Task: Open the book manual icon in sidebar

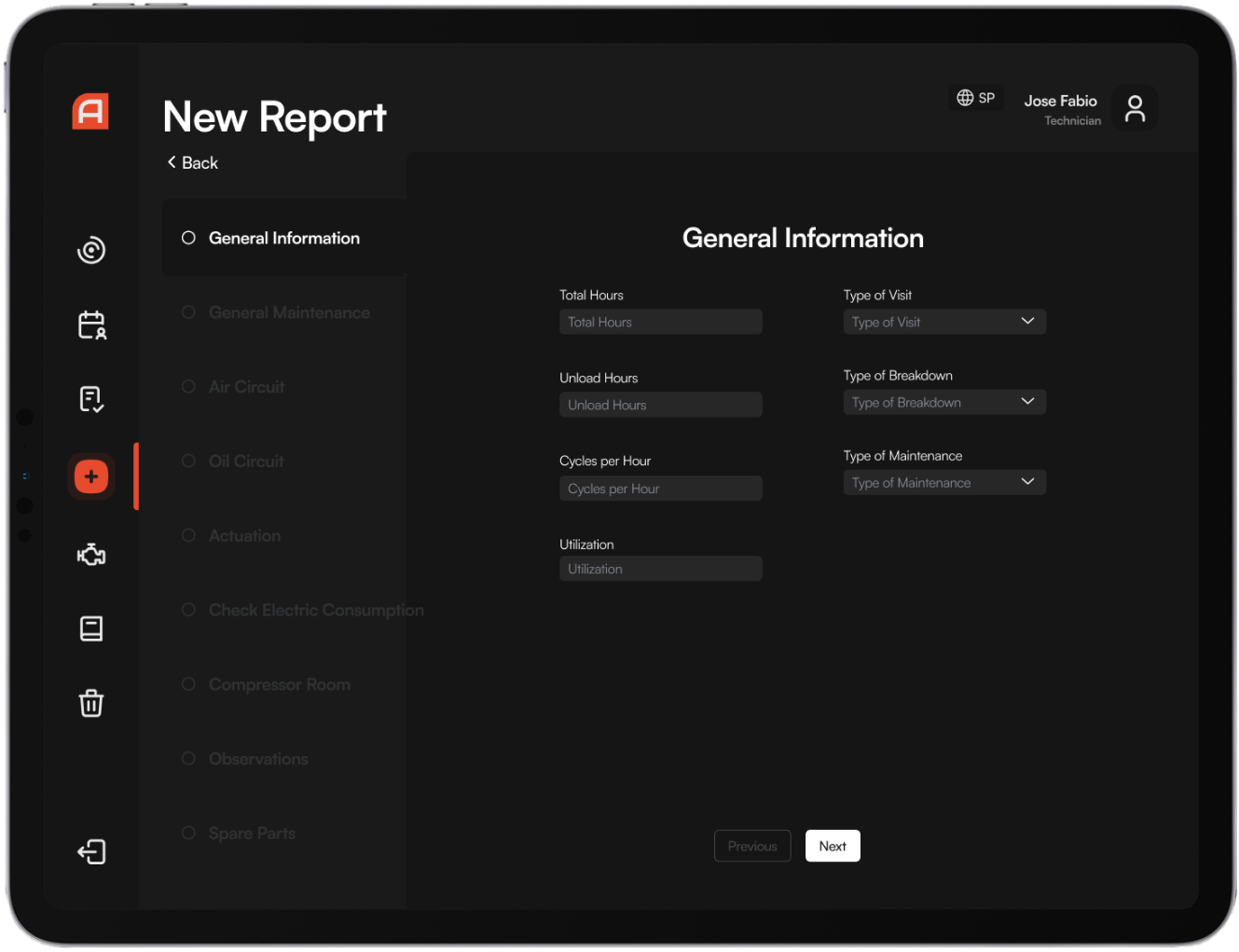Action: tap(91, 628)
